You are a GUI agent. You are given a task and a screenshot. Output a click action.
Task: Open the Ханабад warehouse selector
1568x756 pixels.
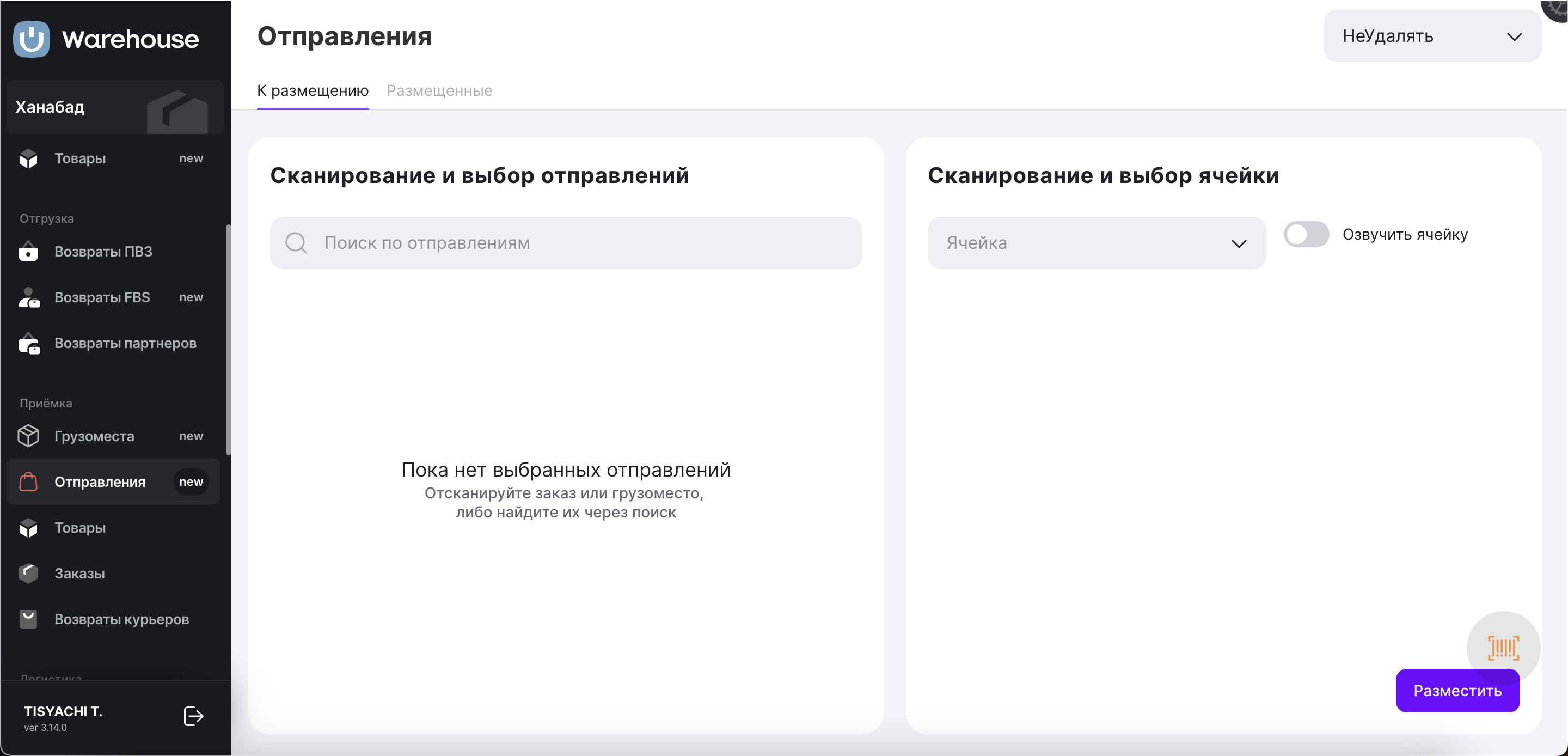tap(114, 107)
